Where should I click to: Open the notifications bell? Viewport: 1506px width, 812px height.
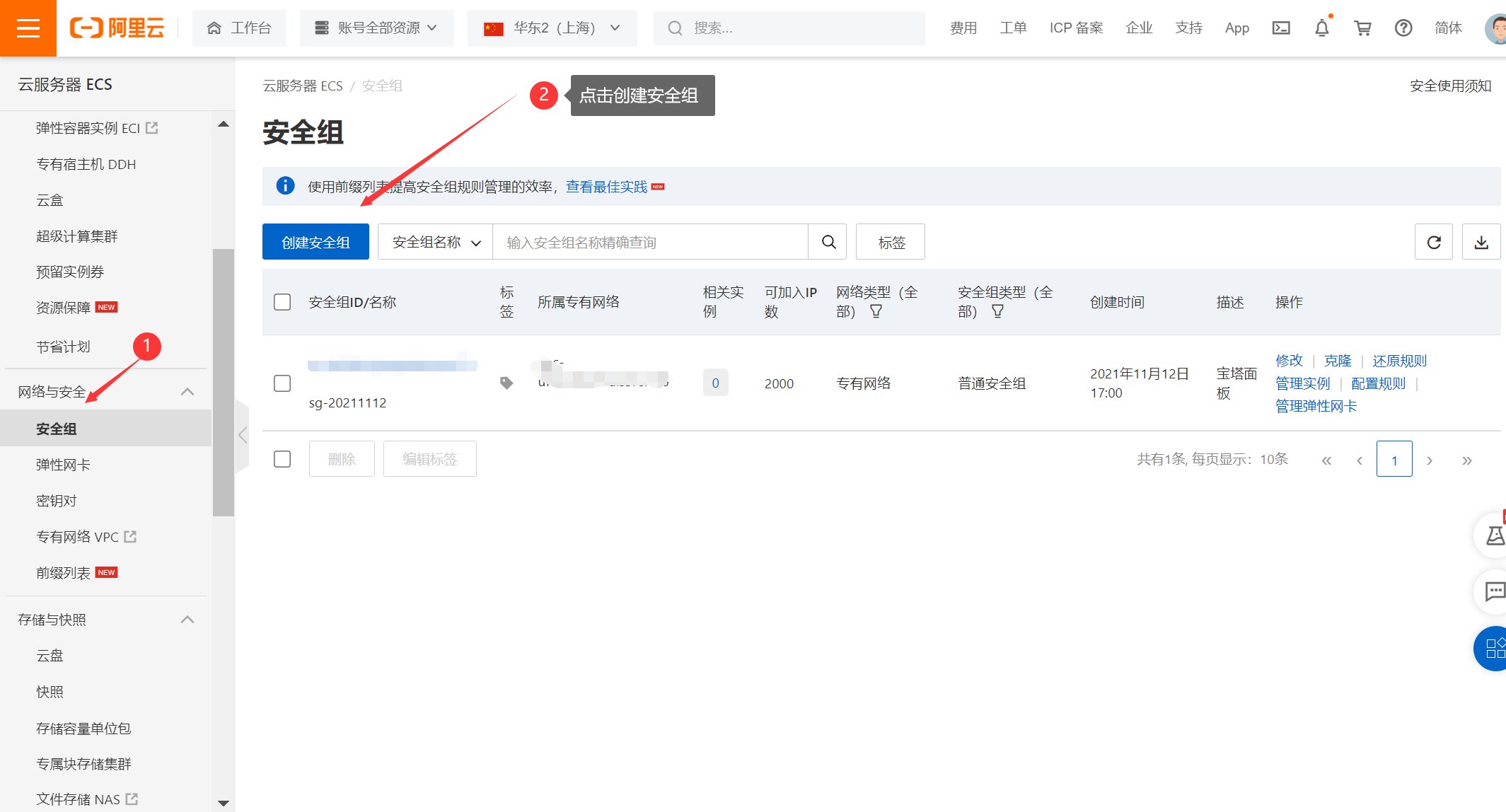pyautogui.click(x=1321, y=28)
